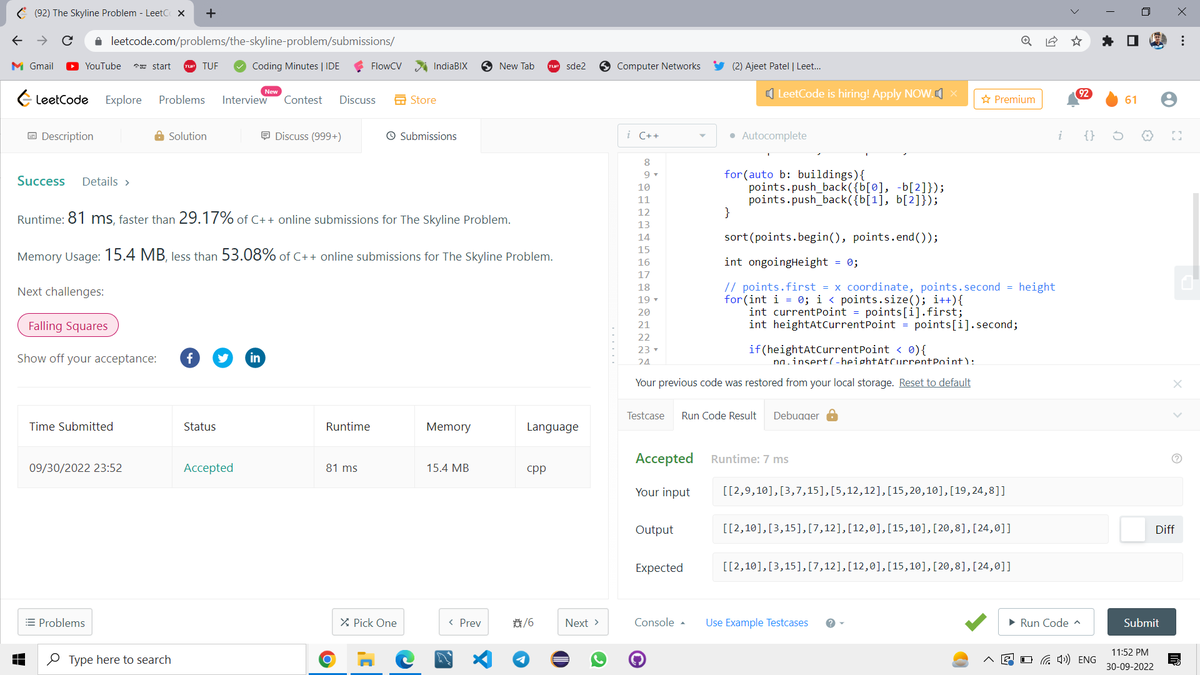This screenshot has height=675, width=1200.
Task: Bookmark this page with the star icon
Action: click(1074, 41)
